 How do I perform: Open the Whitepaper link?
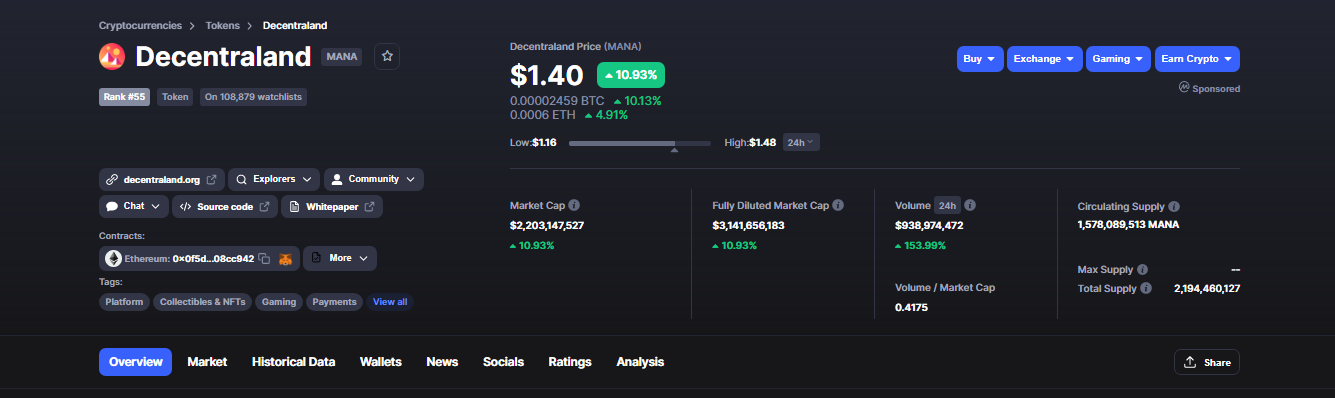tap(331, 206)
